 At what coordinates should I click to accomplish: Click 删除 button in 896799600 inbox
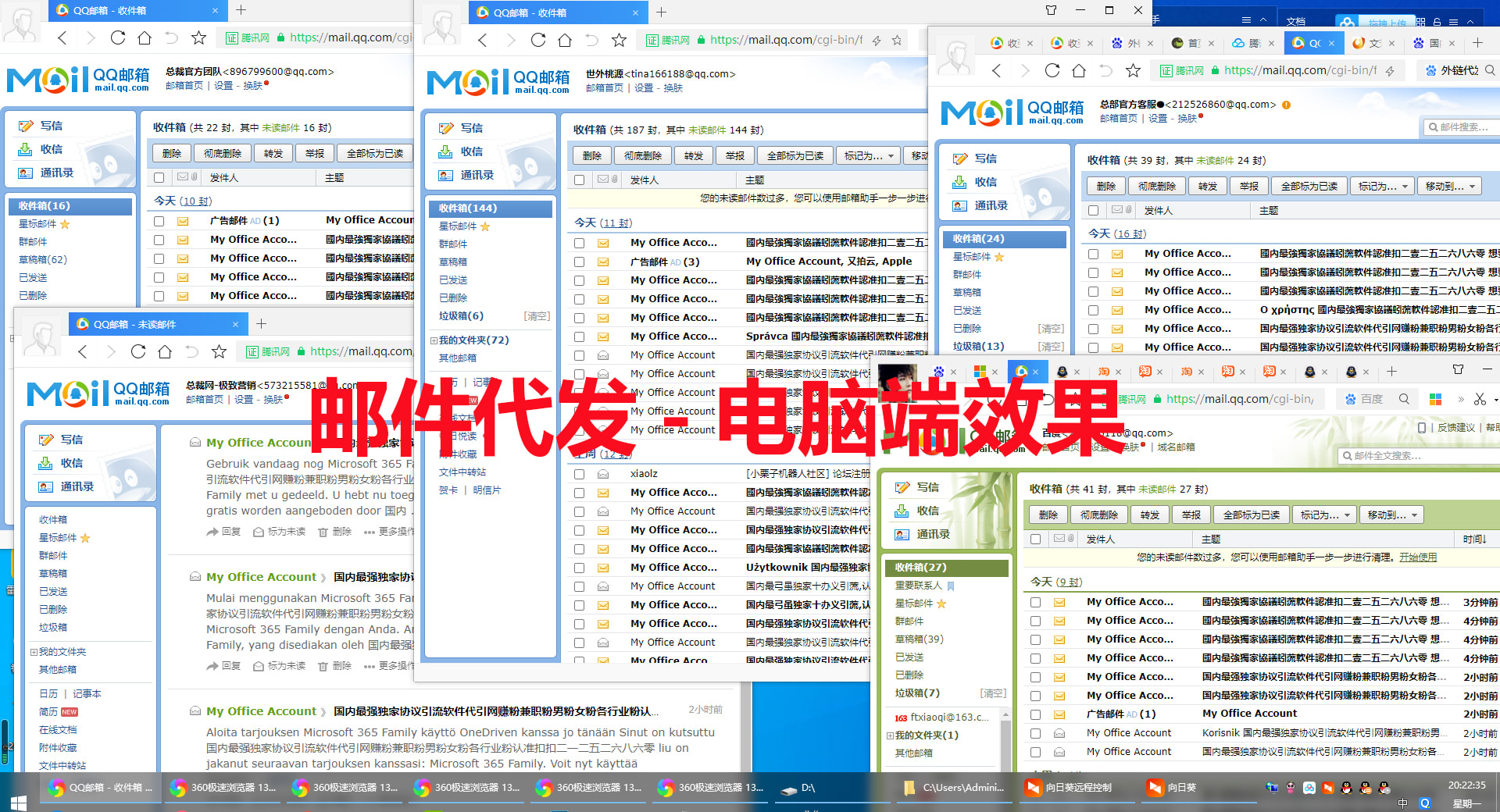[x=172, y=153]
